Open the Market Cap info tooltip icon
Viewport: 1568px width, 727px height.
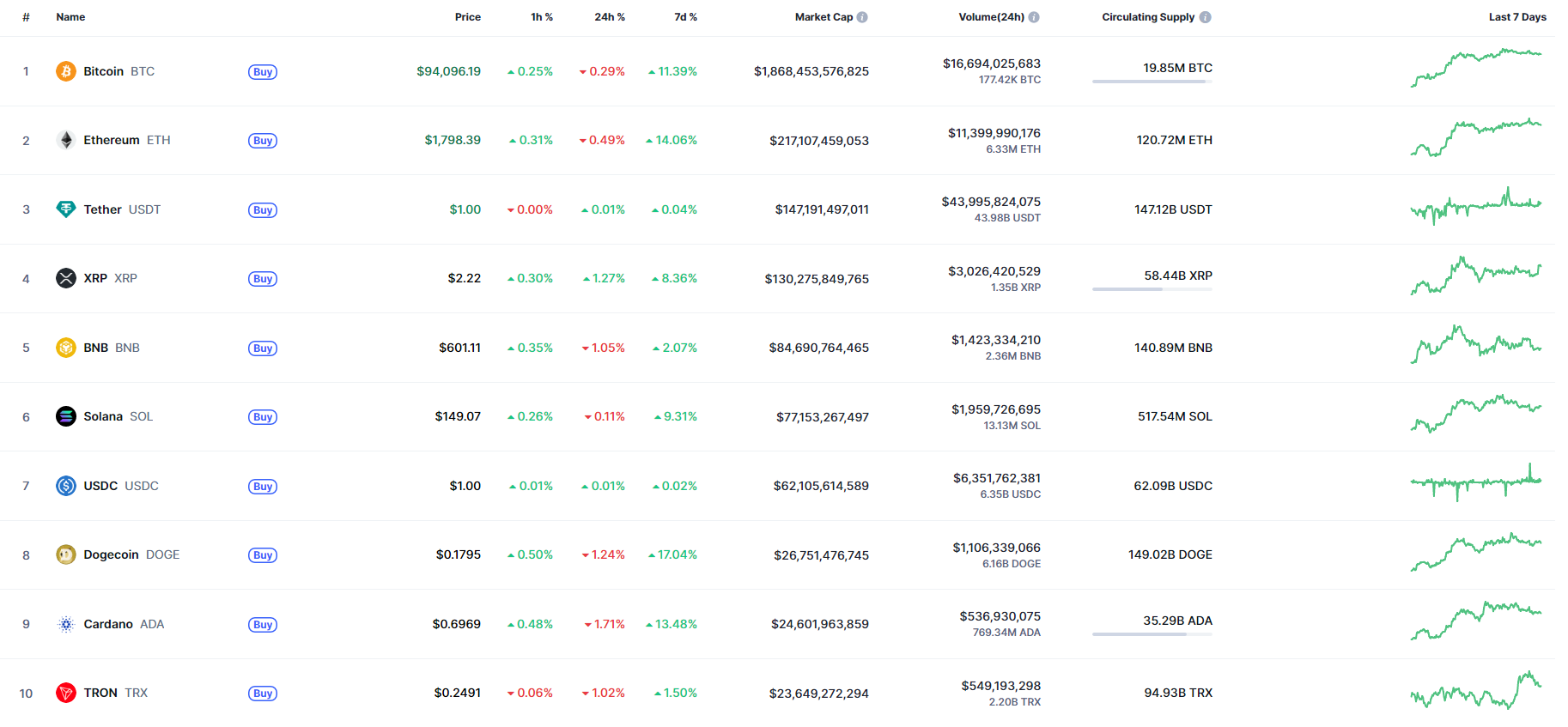[862, 17]
